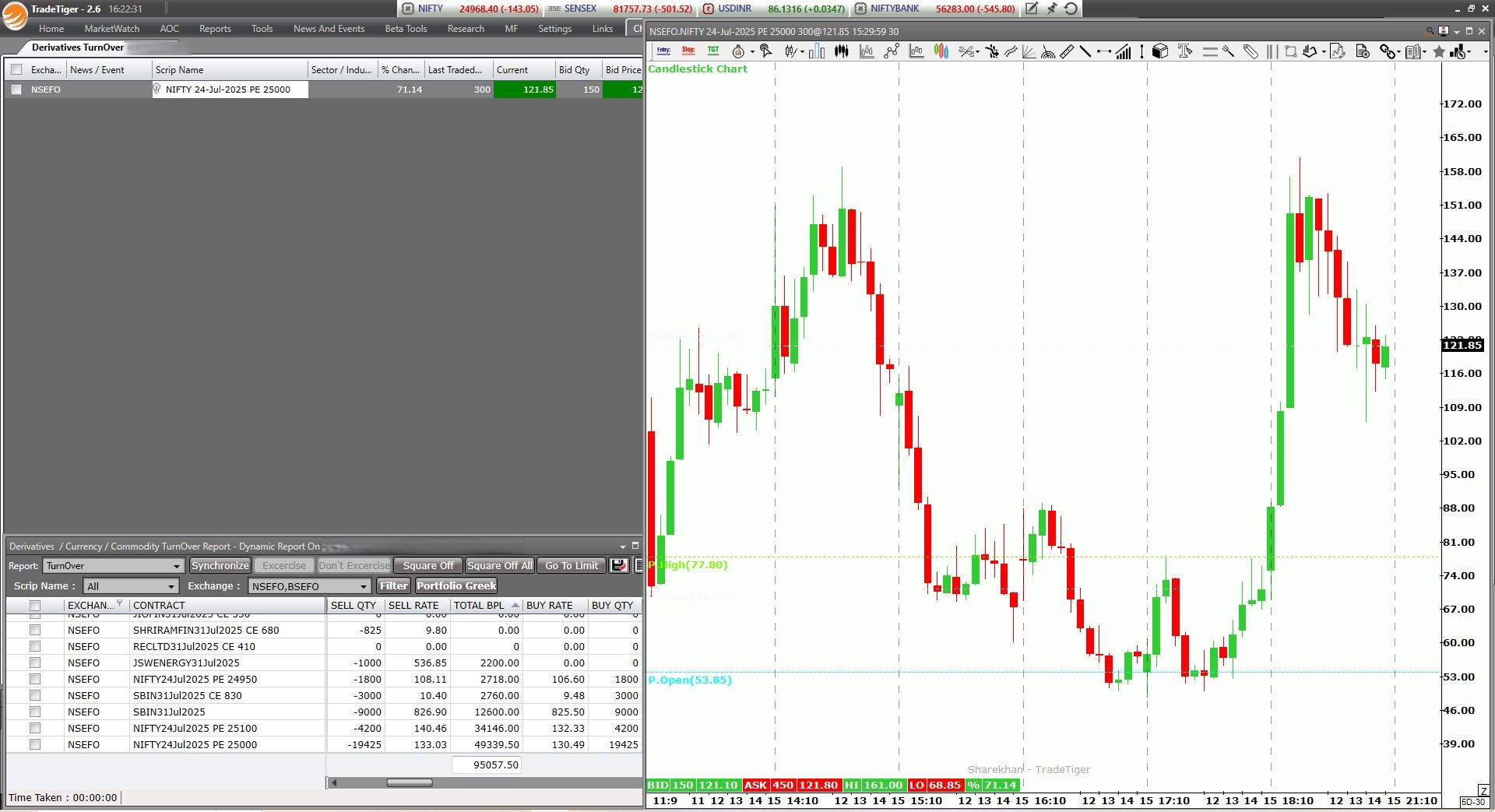
Task: Open the Exchange NSEFO,BSEFO dropdown
Action: 310,586
